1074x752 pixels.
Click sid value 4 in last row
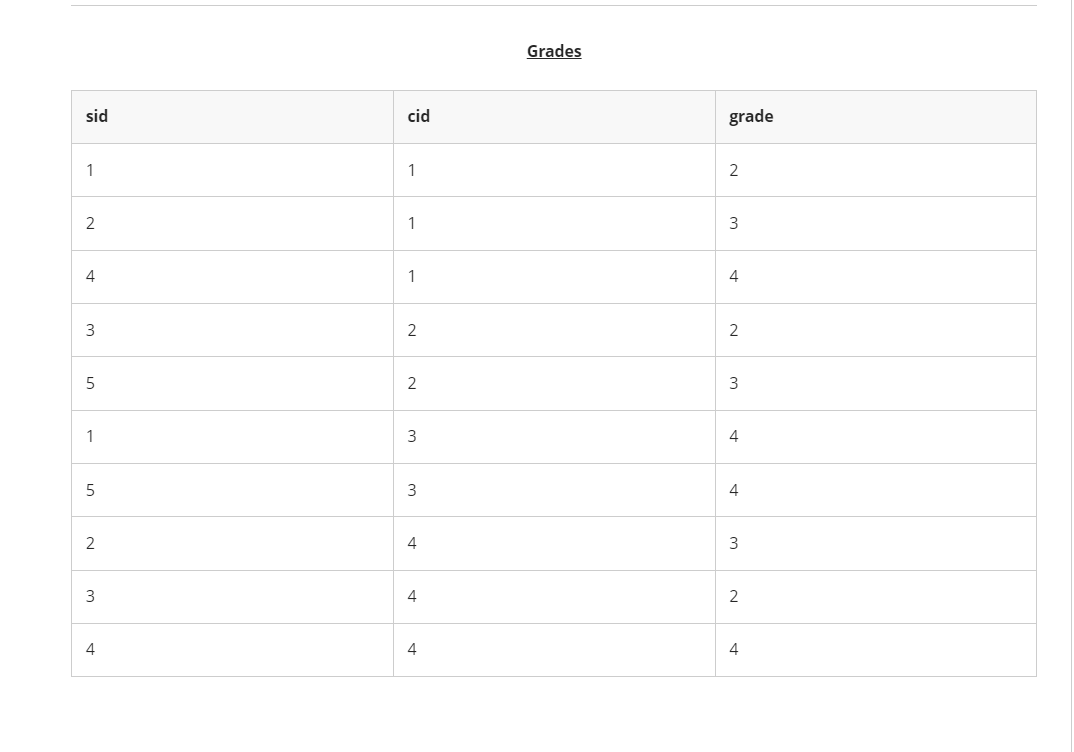tap(90, 649)
